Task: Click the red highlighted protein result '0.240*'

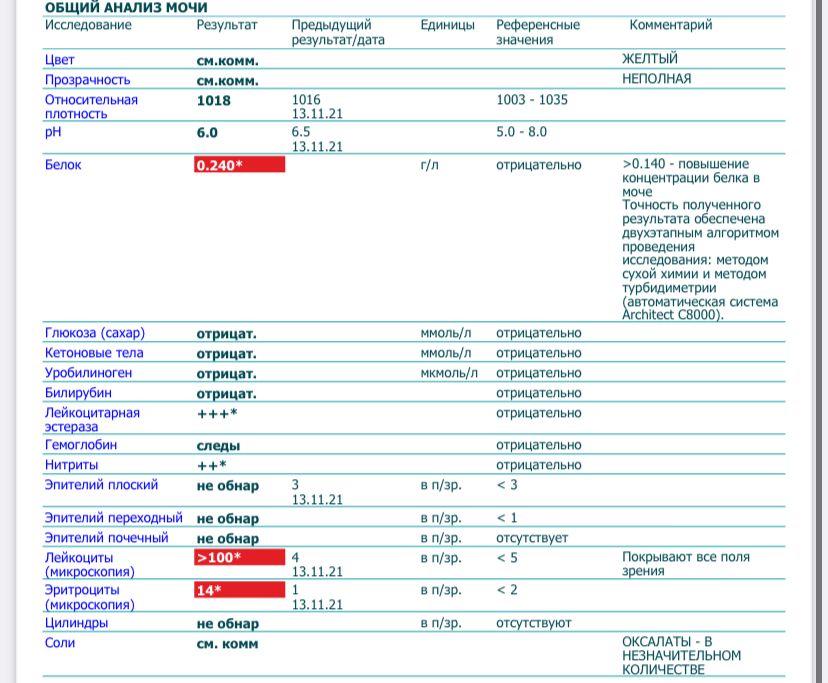Action: click(x=239, y=165)
